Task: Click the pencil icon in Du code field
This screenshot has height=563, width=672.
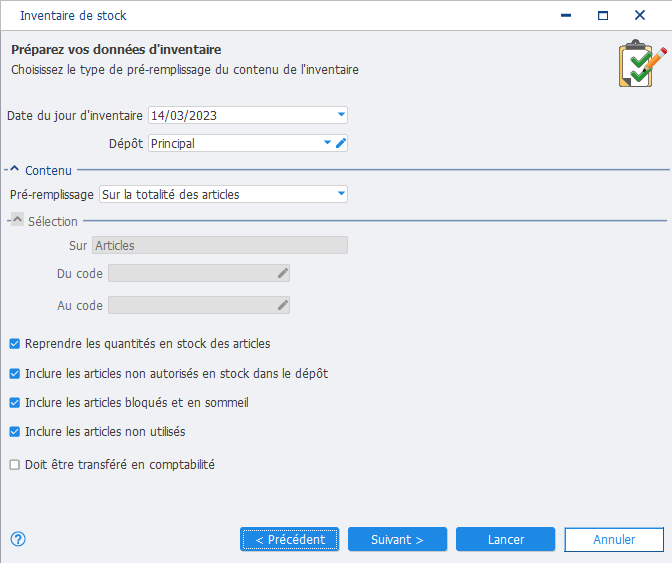Action: [282, 273]
